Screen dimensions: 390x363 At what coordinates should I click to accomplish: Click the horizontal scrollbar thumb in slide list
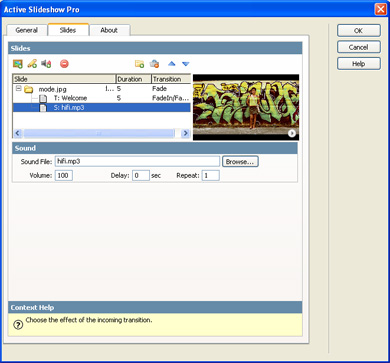click(99, 134)
